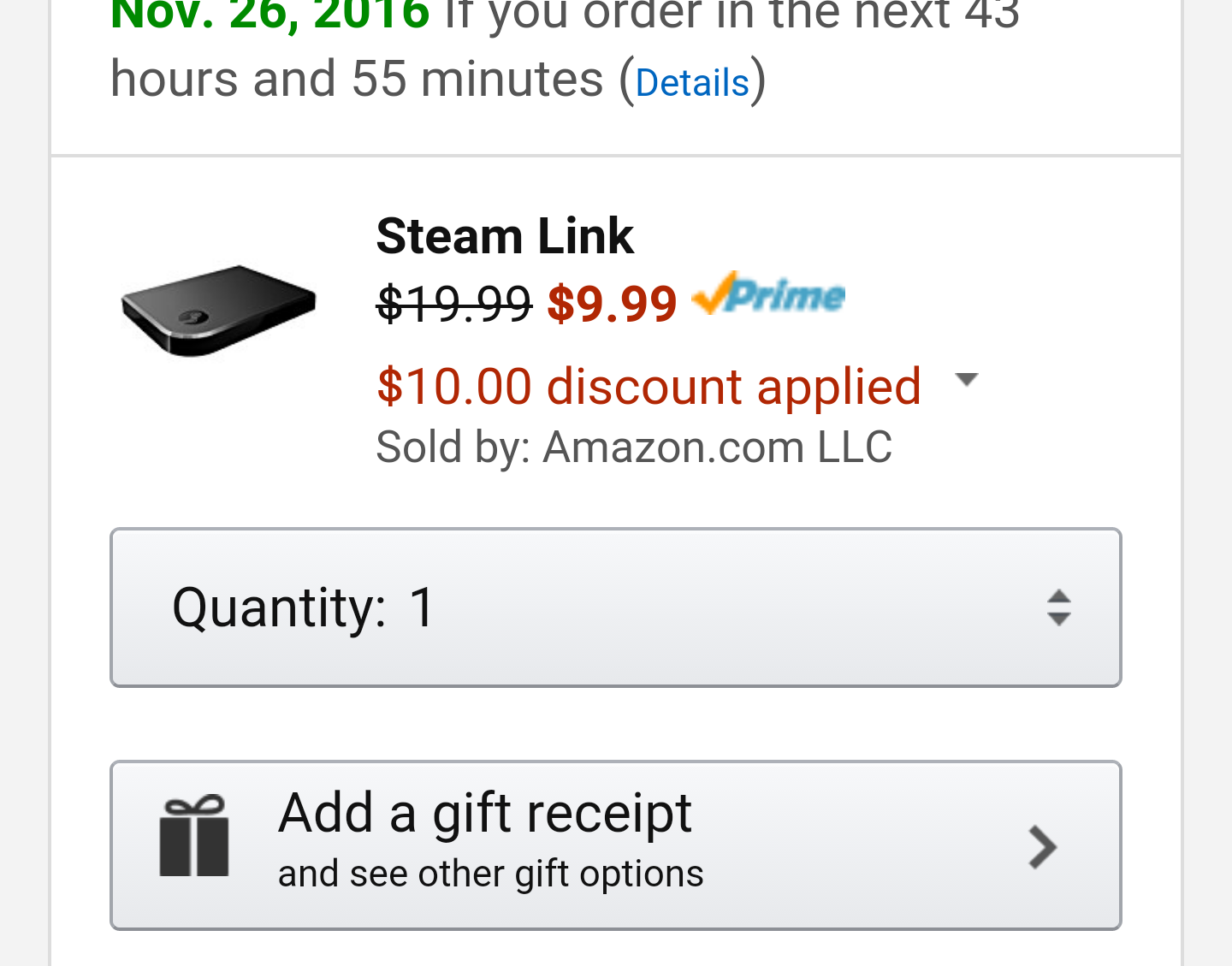This screenshot has width=1232, height=966.
Task: Click the down arrow in Quantity selector
Action: 1059,619
